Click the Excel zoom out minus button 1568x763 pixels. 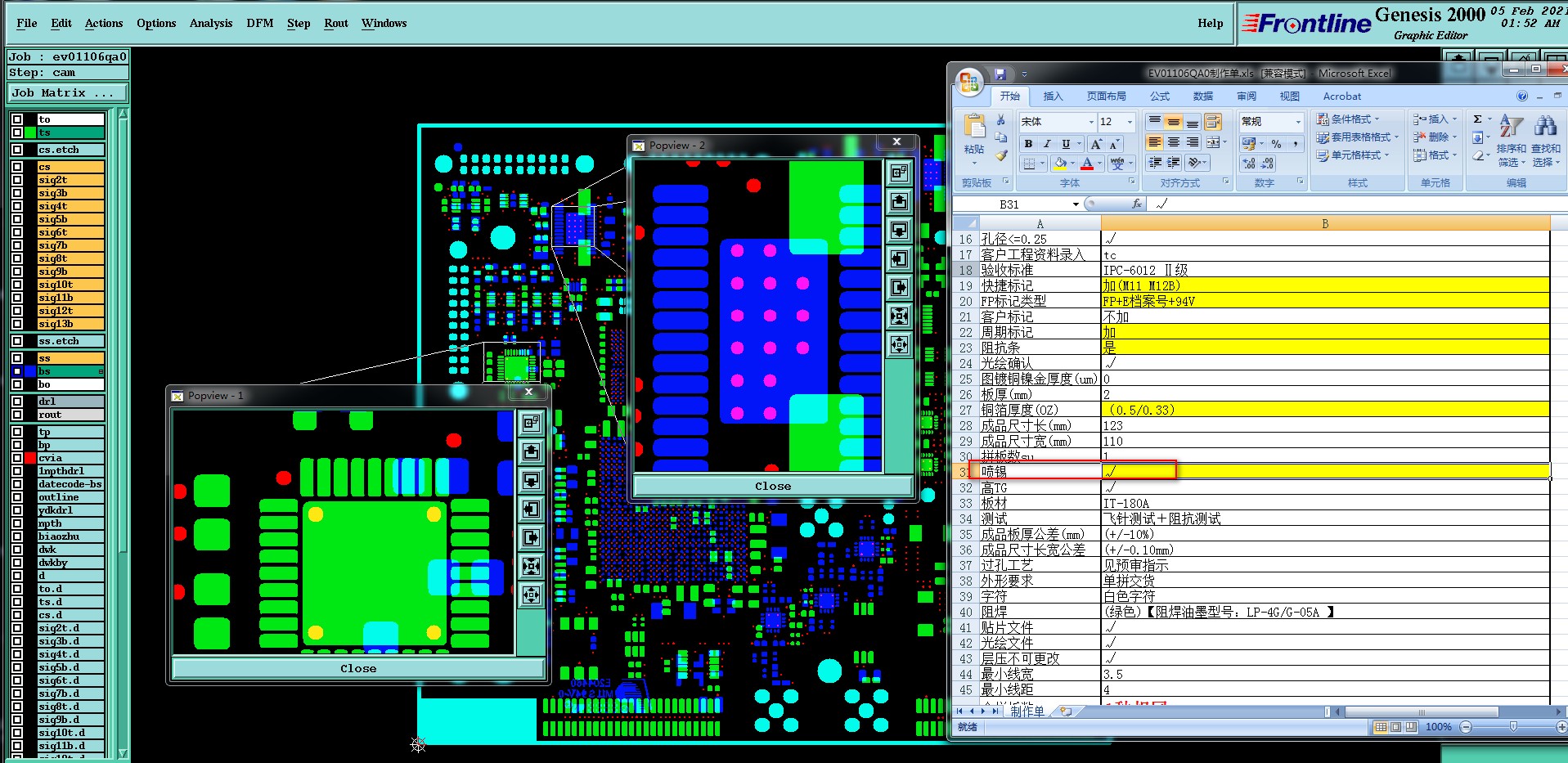pyautogui.click(x=1466, y=727)
